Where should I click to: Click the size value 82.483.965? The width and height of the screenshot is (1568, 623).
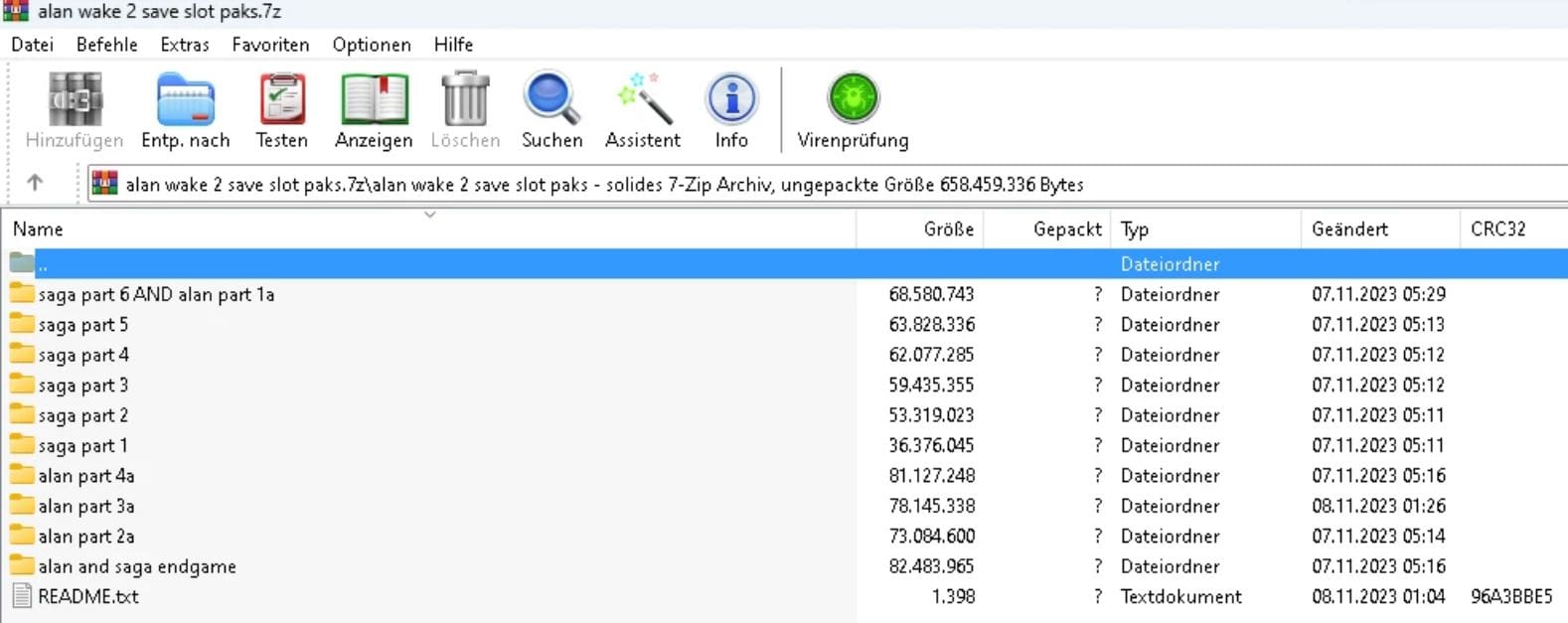pyautogui.click(x=931, y=565)
